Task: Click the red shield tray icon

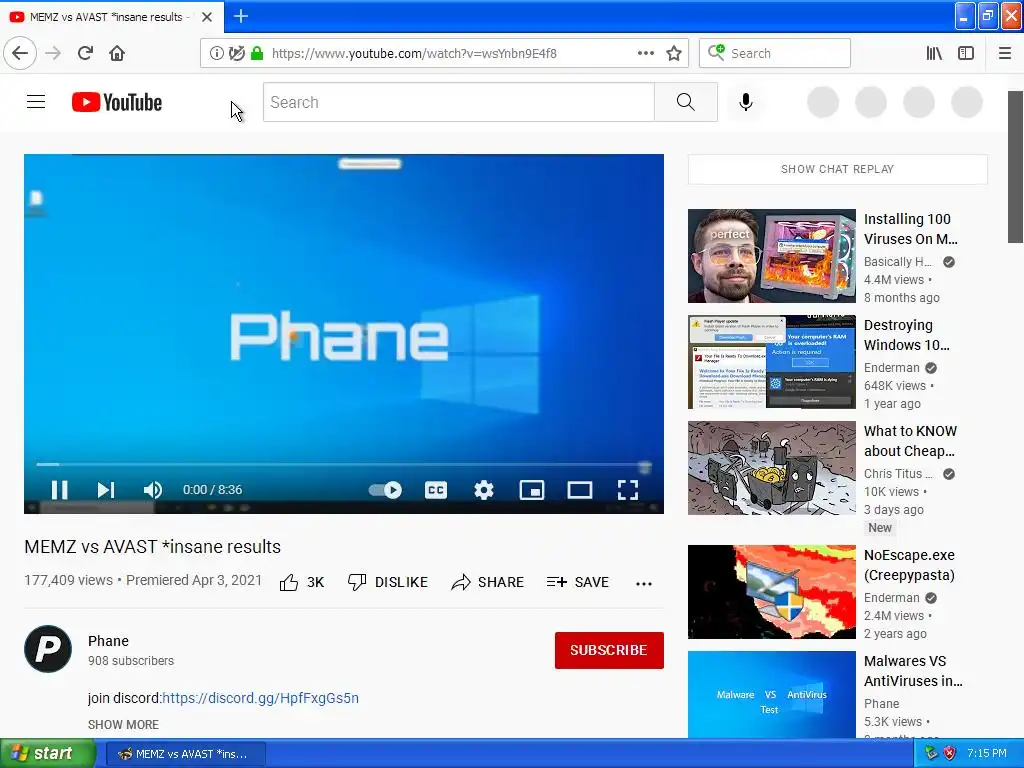Action: pyautogui.click(x=950, y=754)
